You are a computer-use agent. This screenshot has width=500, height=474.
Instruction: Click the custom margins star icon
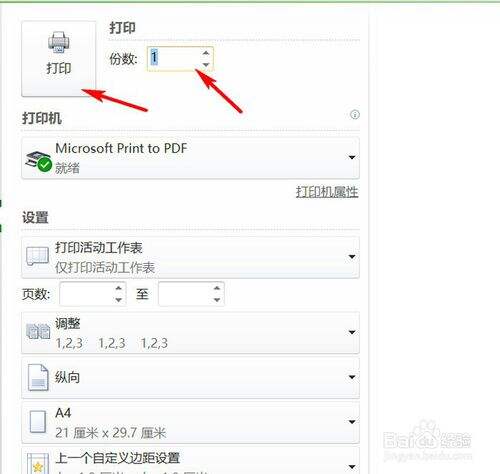pyautogui.click(x=38, y=464)
